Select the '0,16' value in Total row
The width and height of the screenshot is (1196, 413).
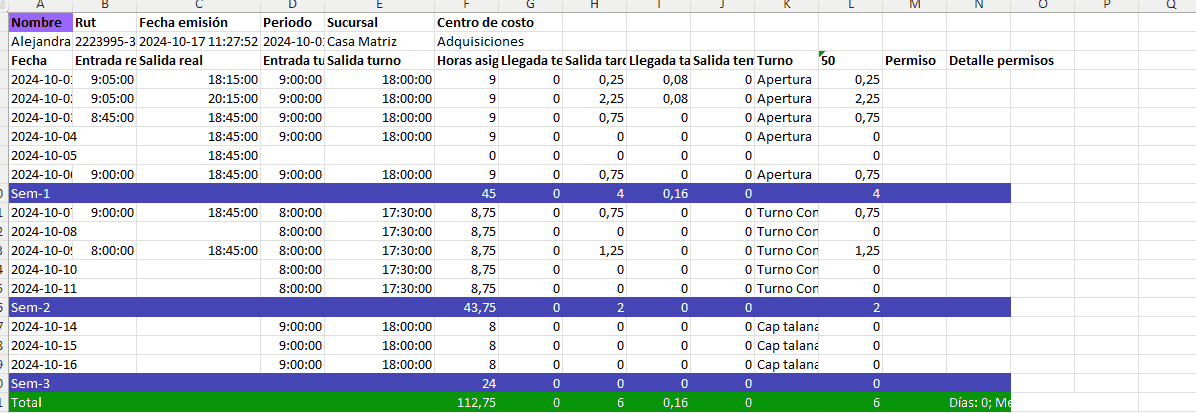[659, 402]
